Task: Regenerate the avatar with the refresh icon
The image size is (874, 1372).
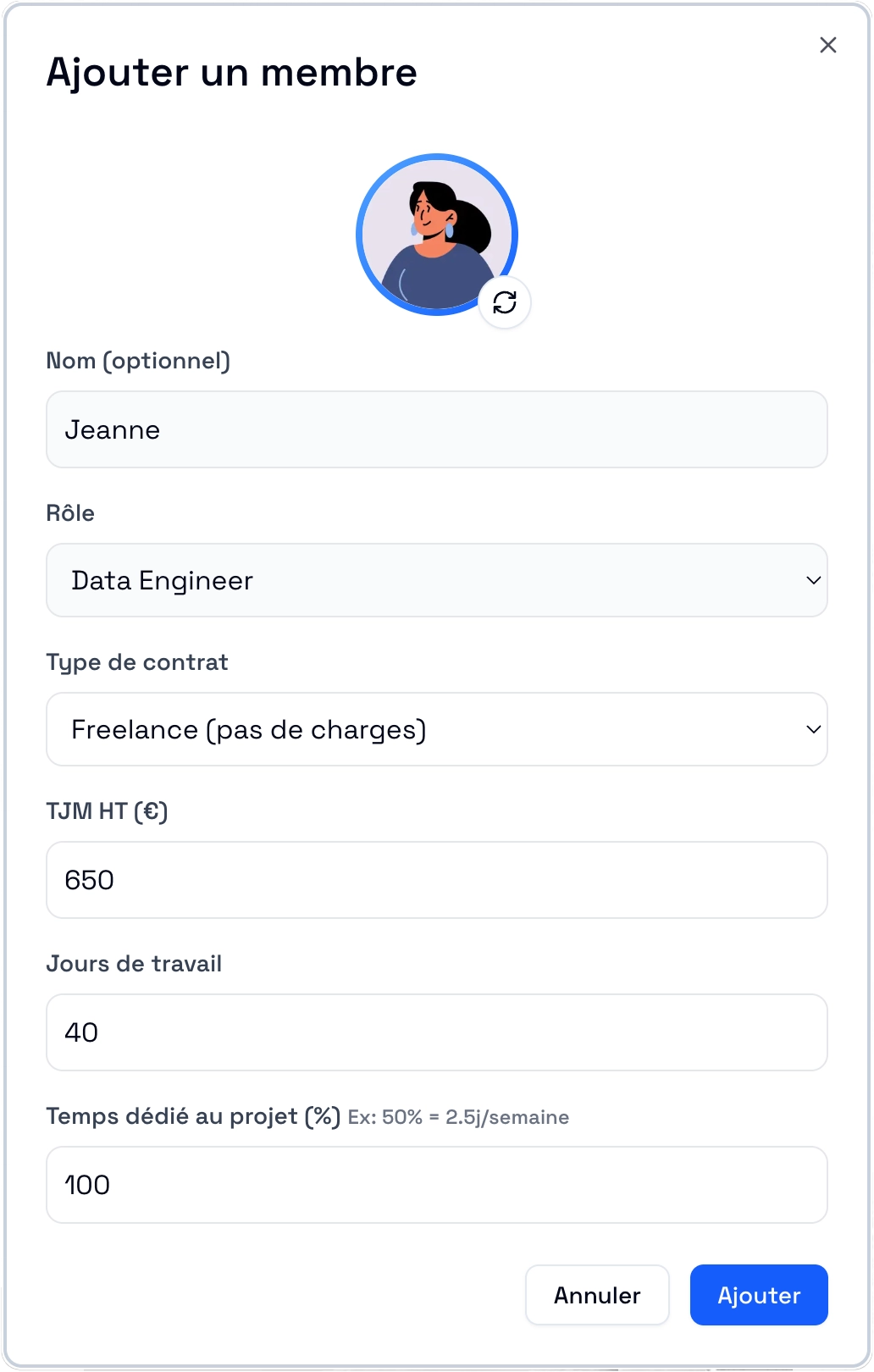Action: click(x=505, y=302)
